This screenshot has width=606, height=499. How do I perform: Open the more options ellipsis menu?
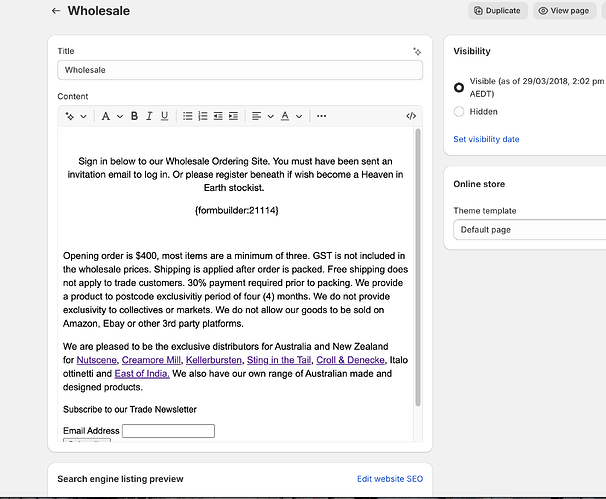point(321,116)
